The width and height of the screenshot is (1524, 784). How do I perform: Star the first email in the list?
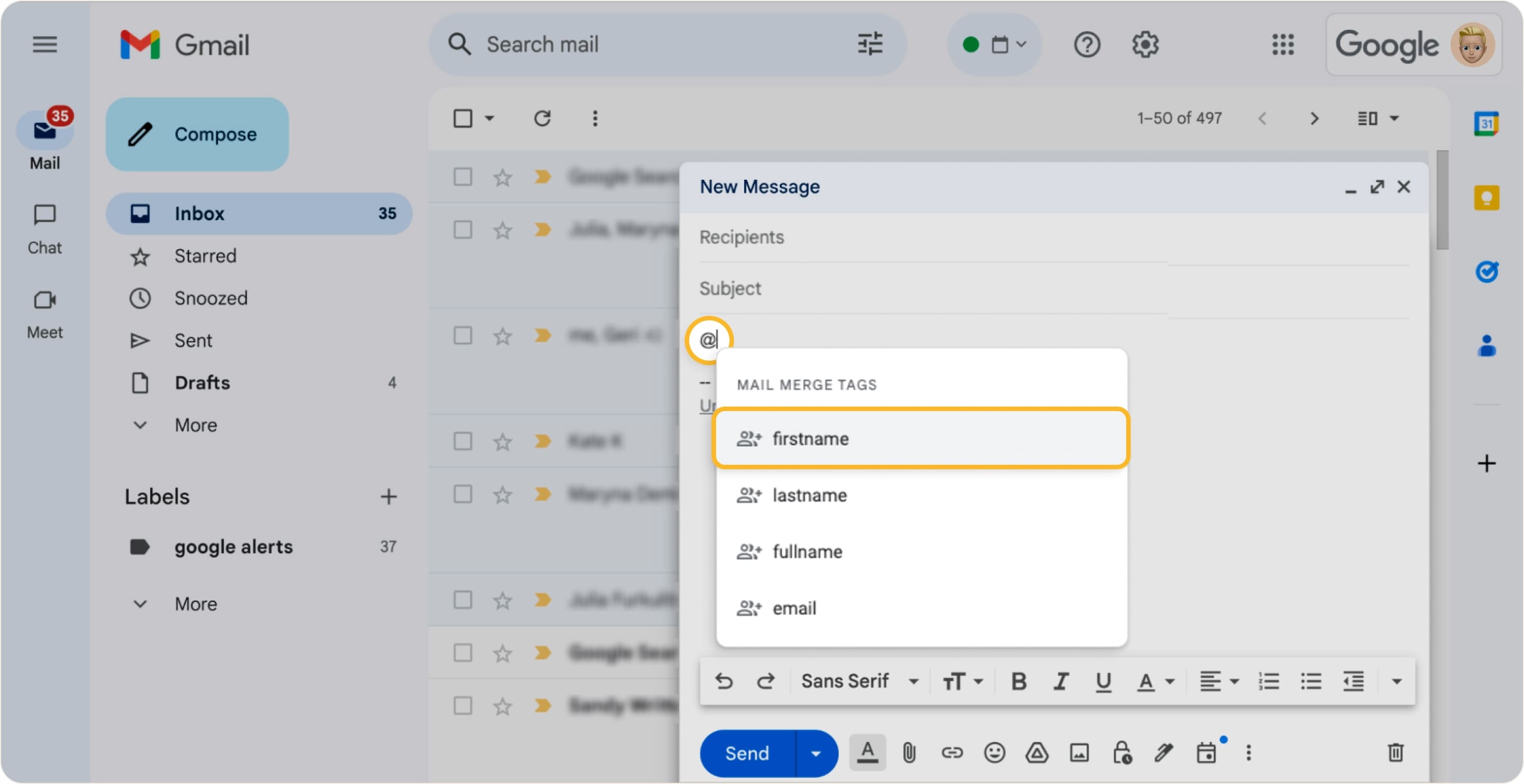point(502,177)
